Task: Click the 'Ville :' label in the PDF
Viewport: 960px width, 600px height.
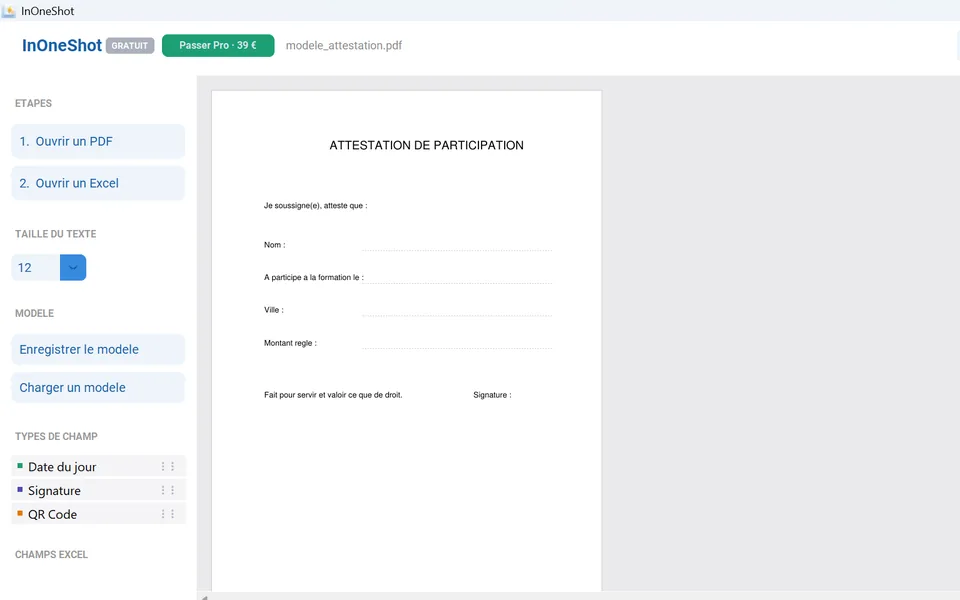Action: pyautogui.click(x=274, y=310)
